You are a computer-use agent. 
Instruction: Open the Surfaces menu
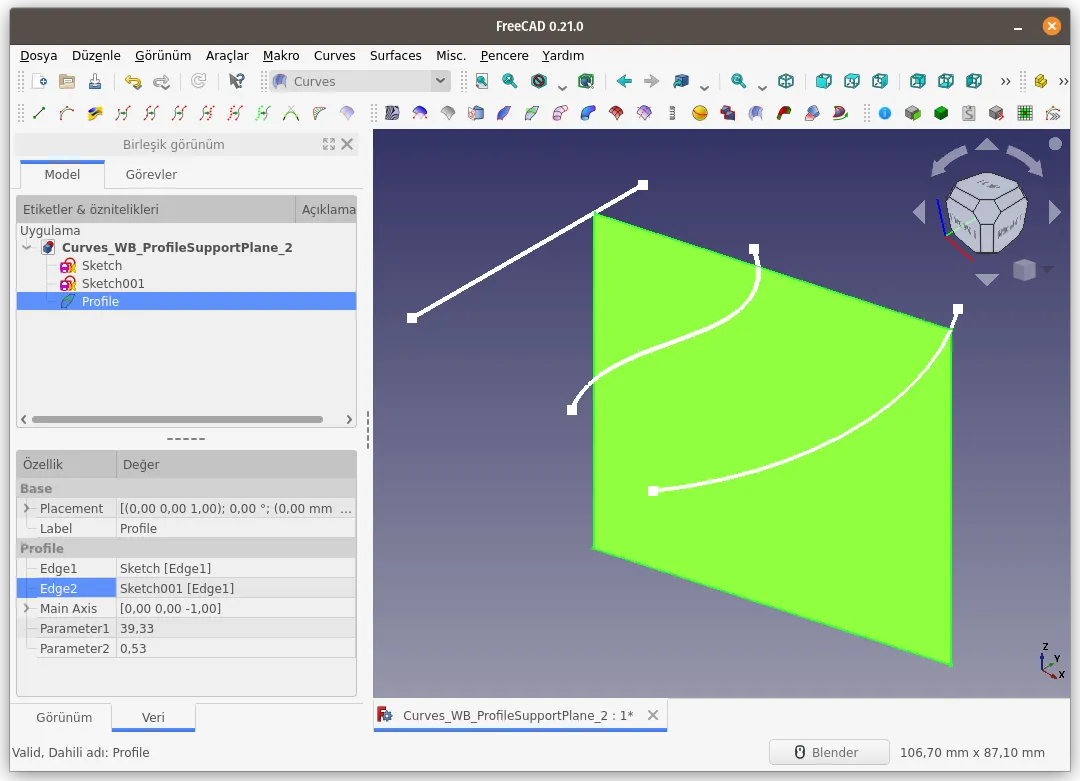click(x=395, y=56)
